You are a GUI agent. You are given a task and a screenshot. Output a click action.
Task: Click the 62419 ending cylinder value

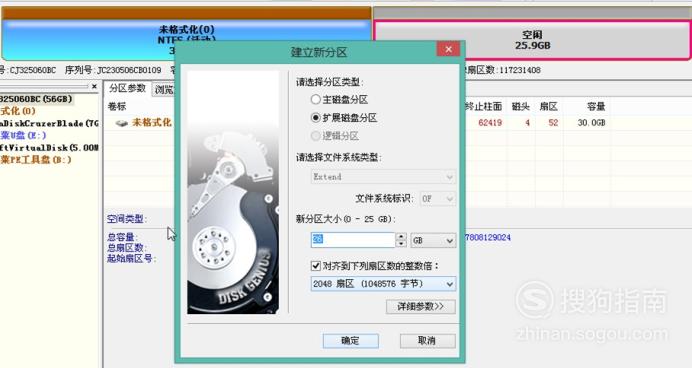point(490,123)
